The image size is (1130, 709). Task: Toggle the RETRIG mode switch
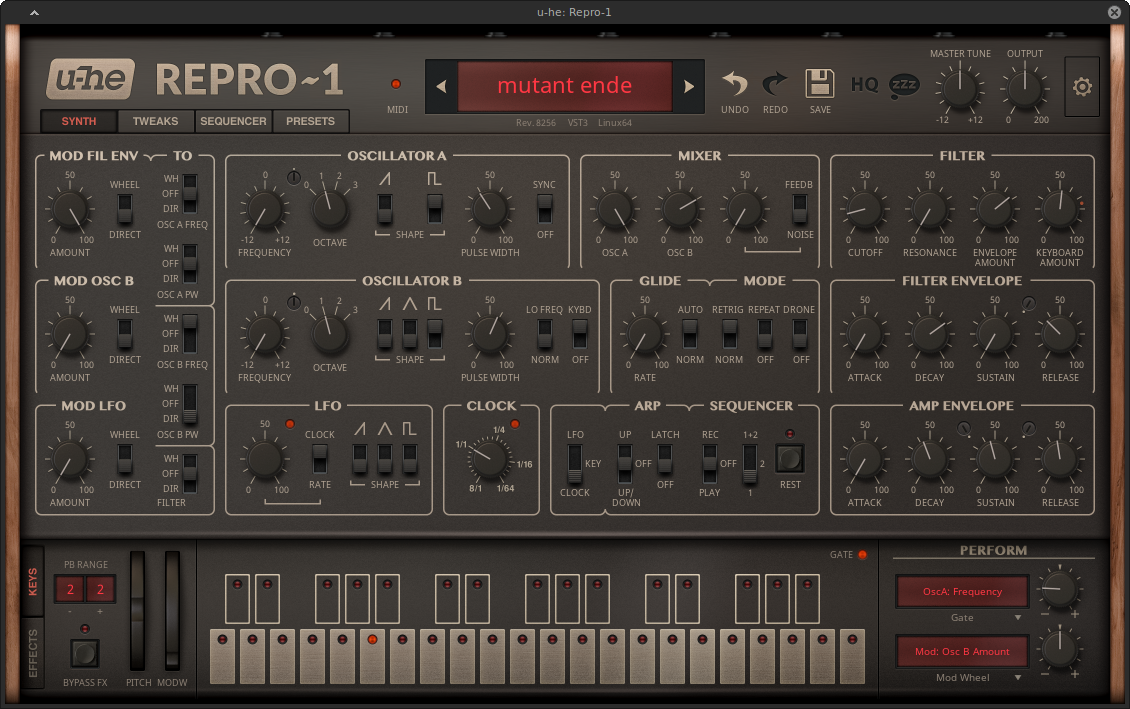click(x=729, y=334)
